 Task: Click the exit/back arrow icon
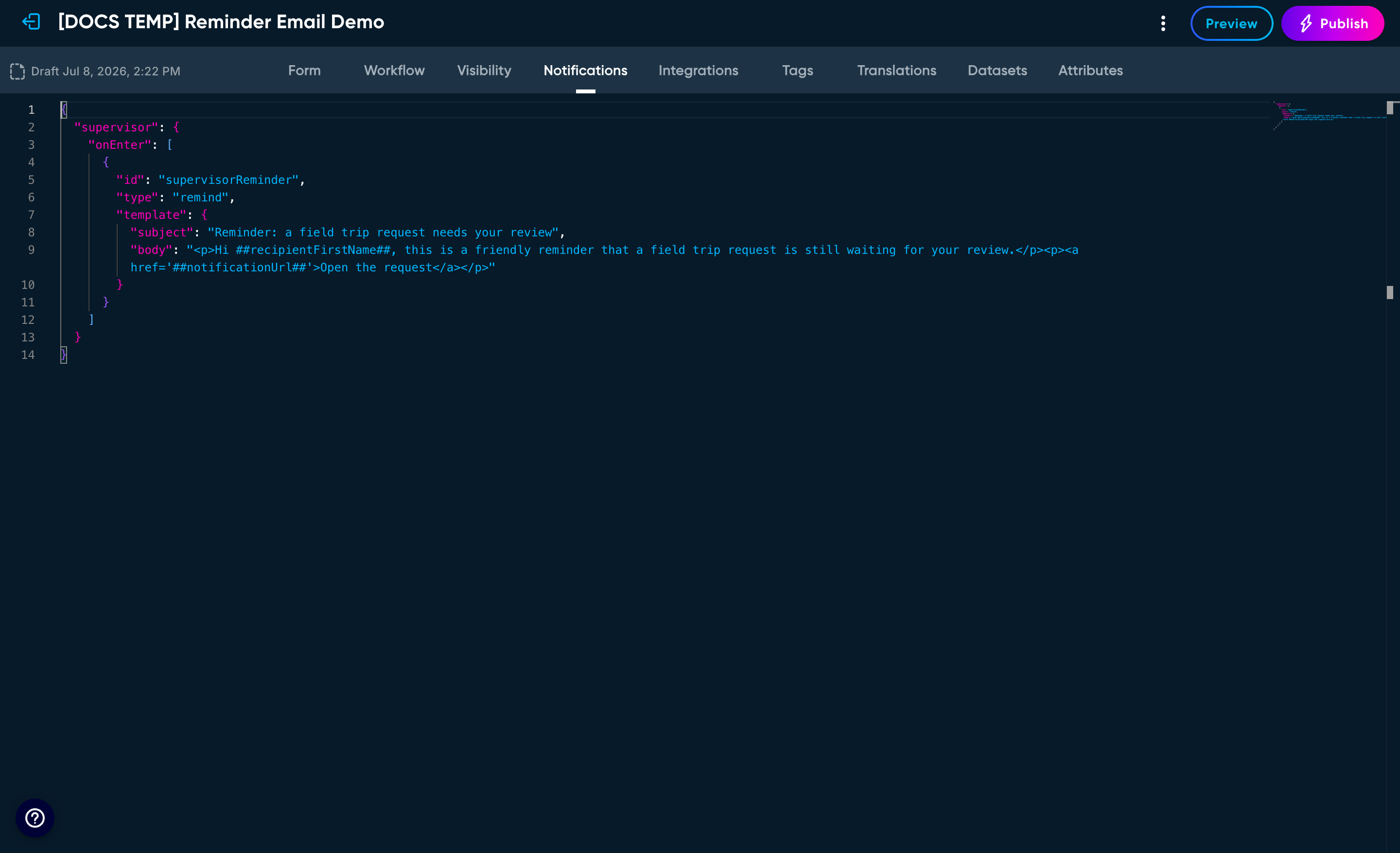click(31, 22)
